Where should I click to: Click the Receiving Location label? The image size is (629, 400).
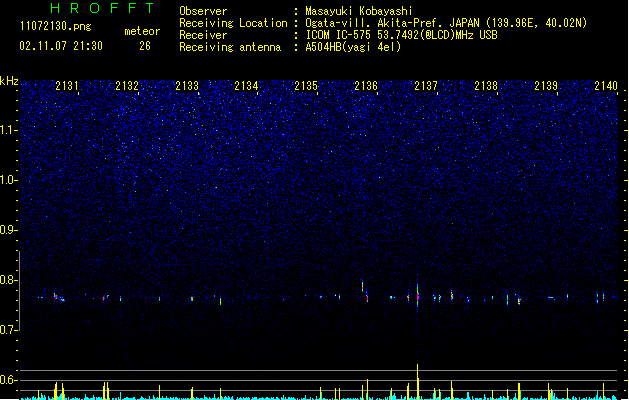233,23
